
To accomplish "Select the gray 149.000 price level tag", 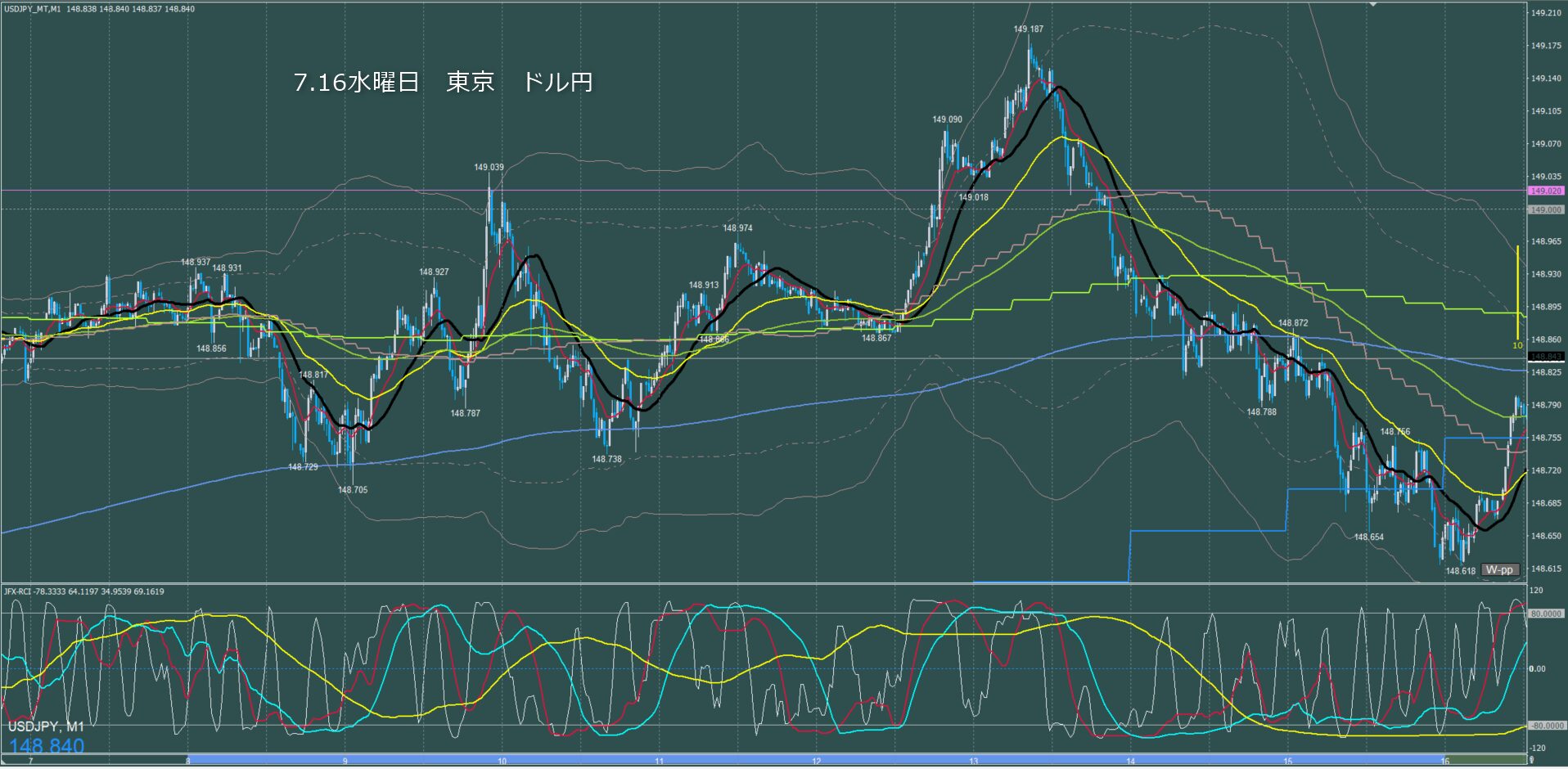I will pyautogui.click(x=1546, y=209).
